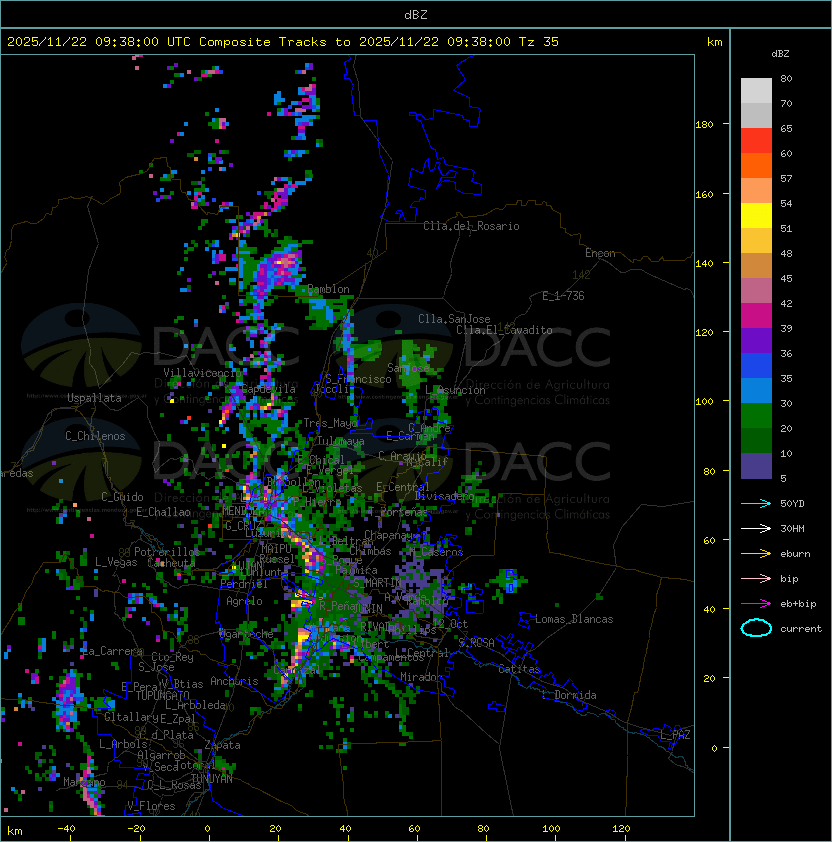Click the 'Catitas' map label

tap(519, 669)
